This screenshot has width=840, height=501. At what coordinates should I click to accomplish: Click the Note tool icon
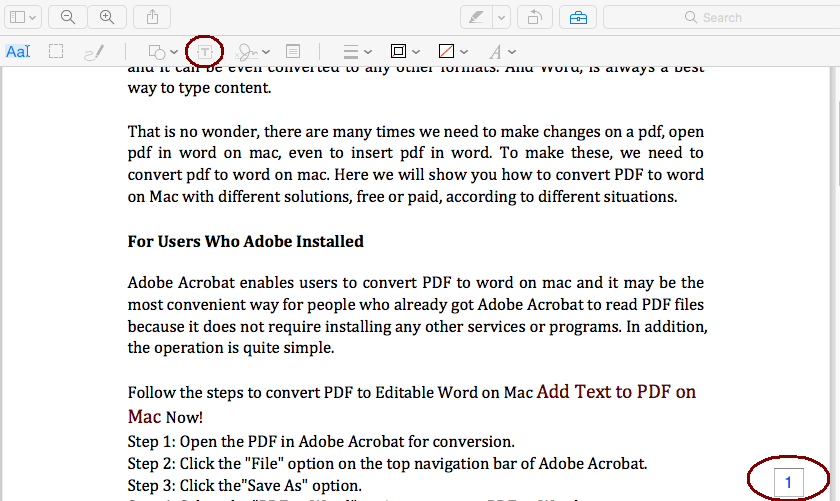tap(292, 51)
